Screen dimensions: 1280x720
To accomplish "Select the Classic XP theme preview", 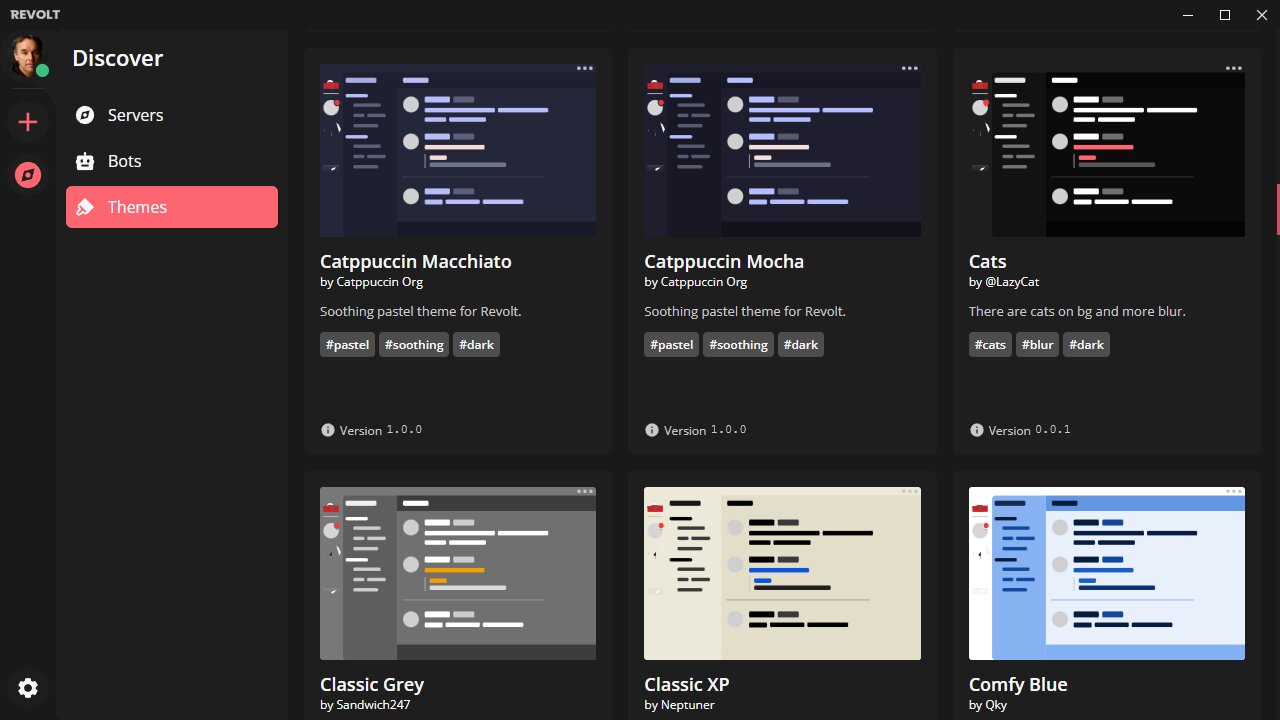I will click(782, 573).
